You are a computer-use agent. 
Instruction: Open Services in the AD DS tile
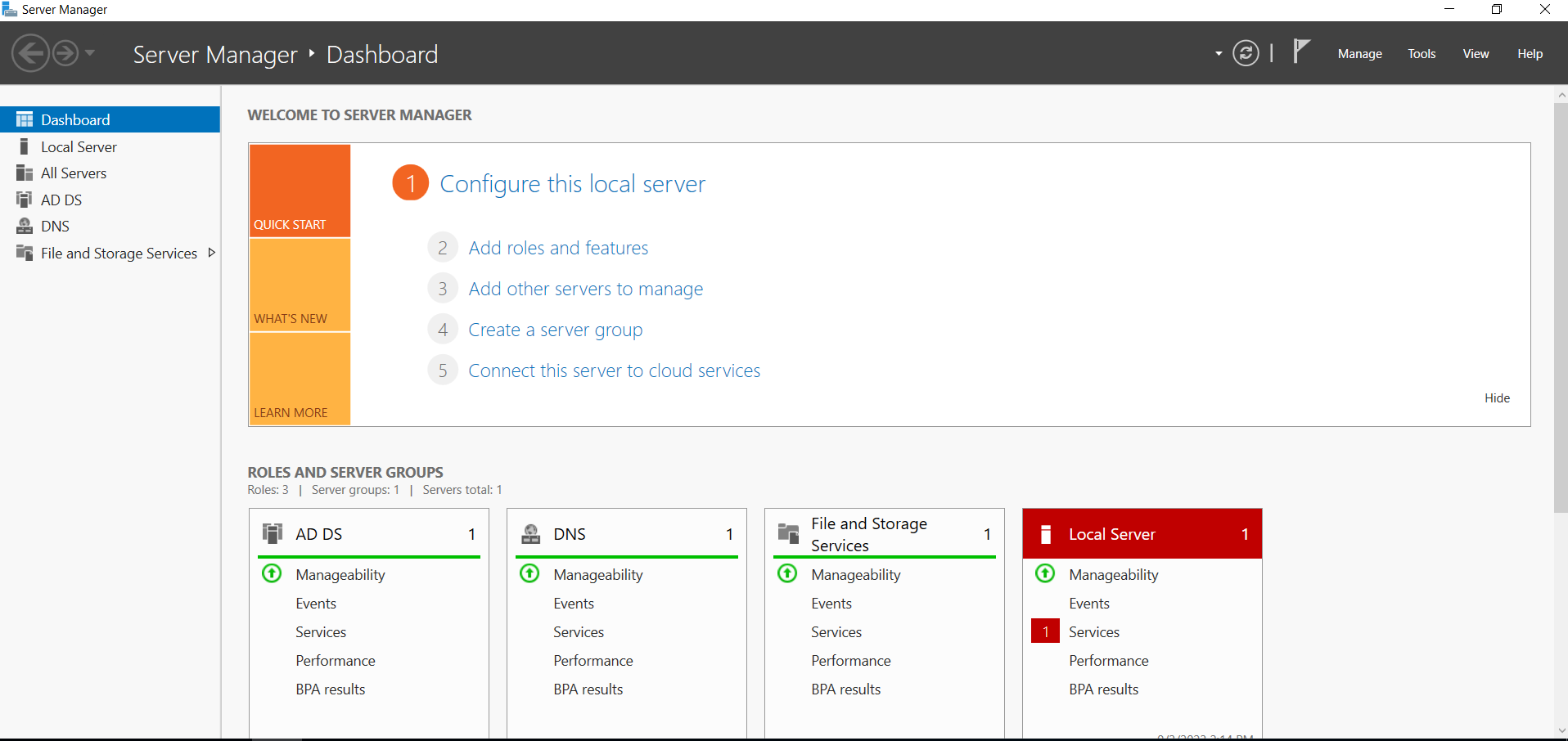click(321, 632)
